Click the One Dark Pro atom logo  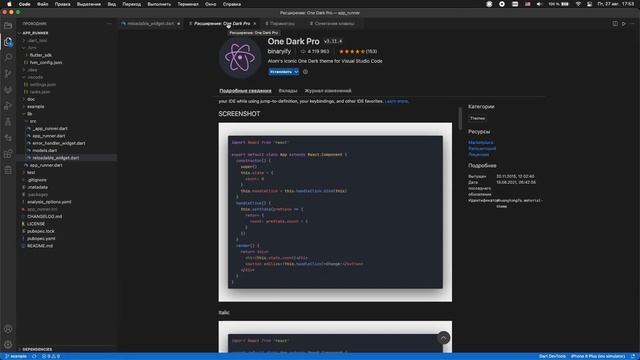[x=240, y=58]
